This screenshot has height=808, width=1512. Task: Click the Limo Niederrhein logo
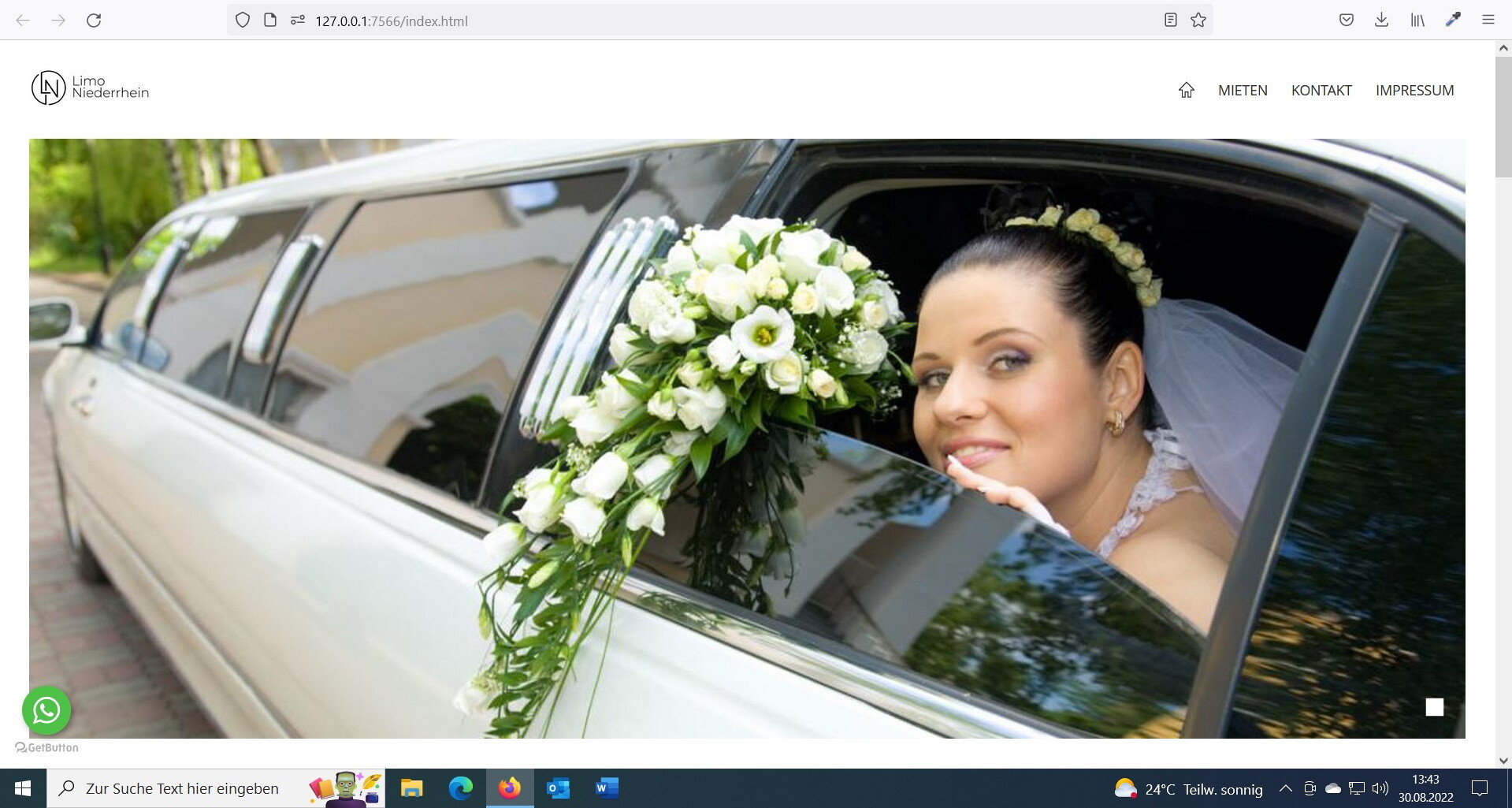coord(90,88)
